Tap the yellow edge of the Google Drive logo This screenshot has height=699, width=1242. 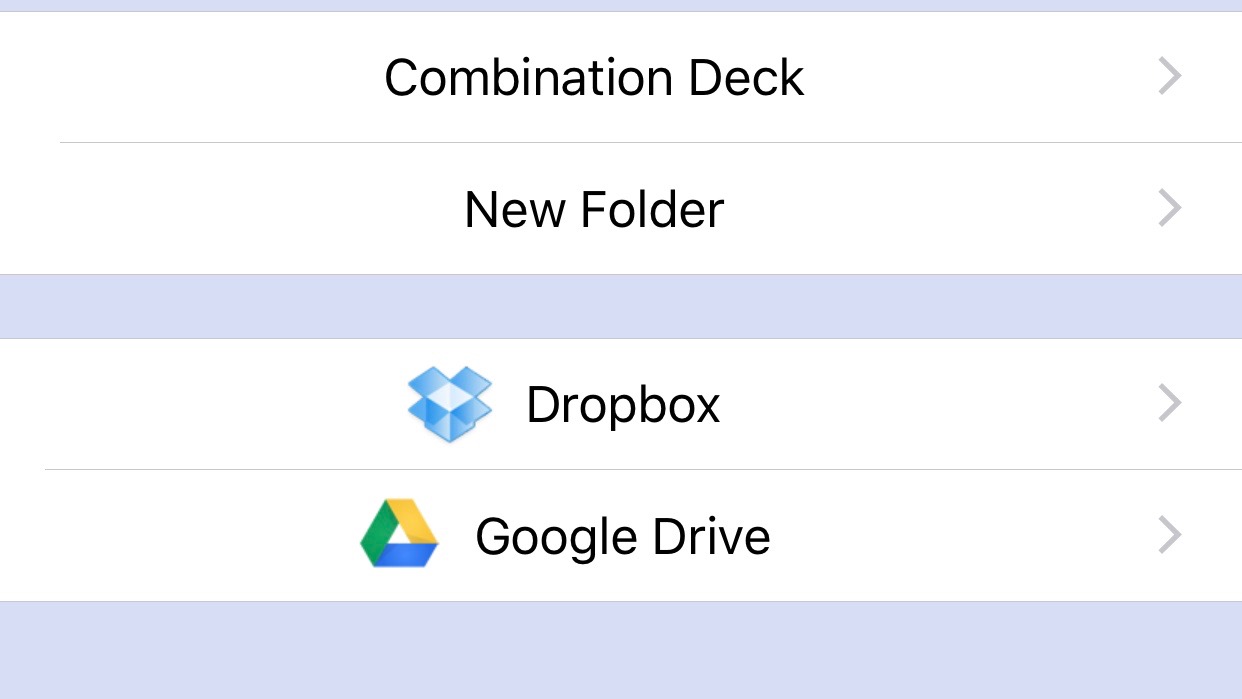(x=416, y=518)
